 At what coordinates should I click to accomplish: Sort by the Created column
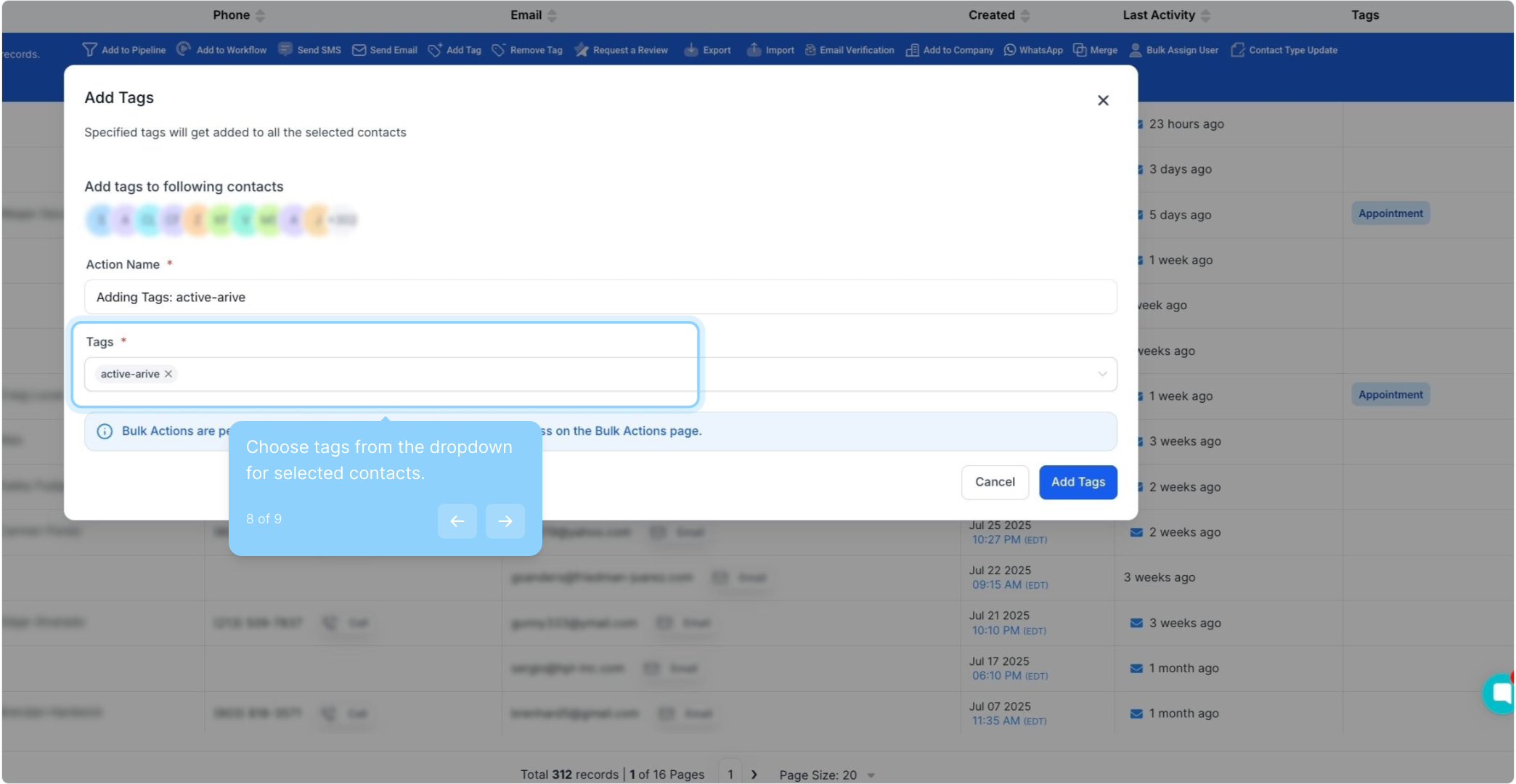pos(1024,15)
